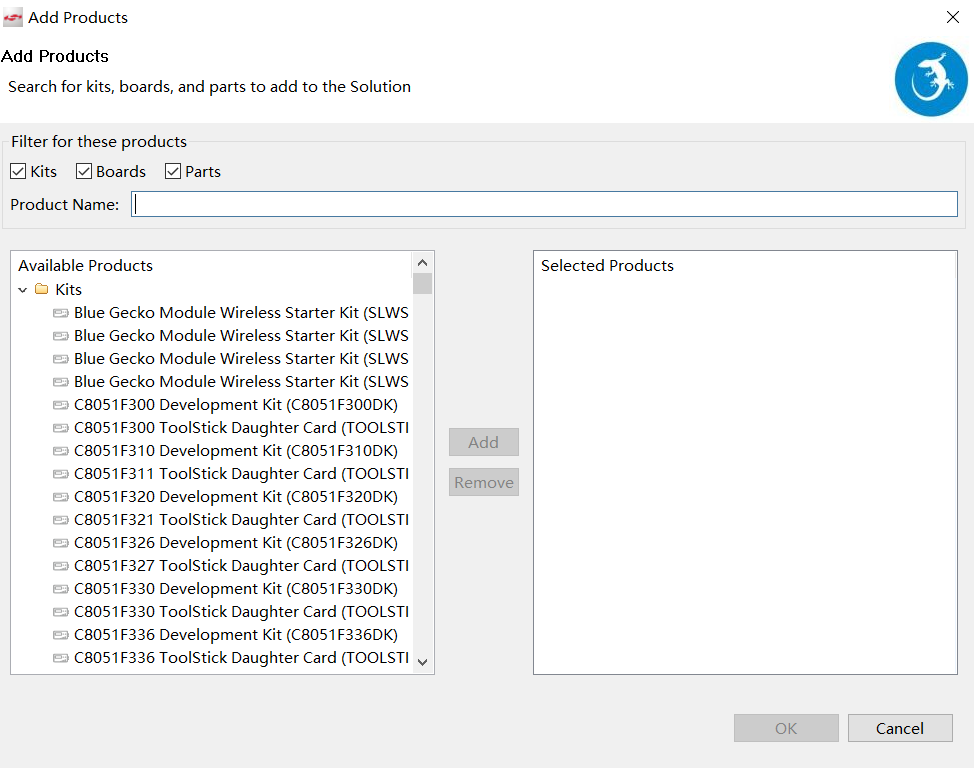
Task: Select C8051F300 ToolStick Daughter Card row
Action: (241, 428)
